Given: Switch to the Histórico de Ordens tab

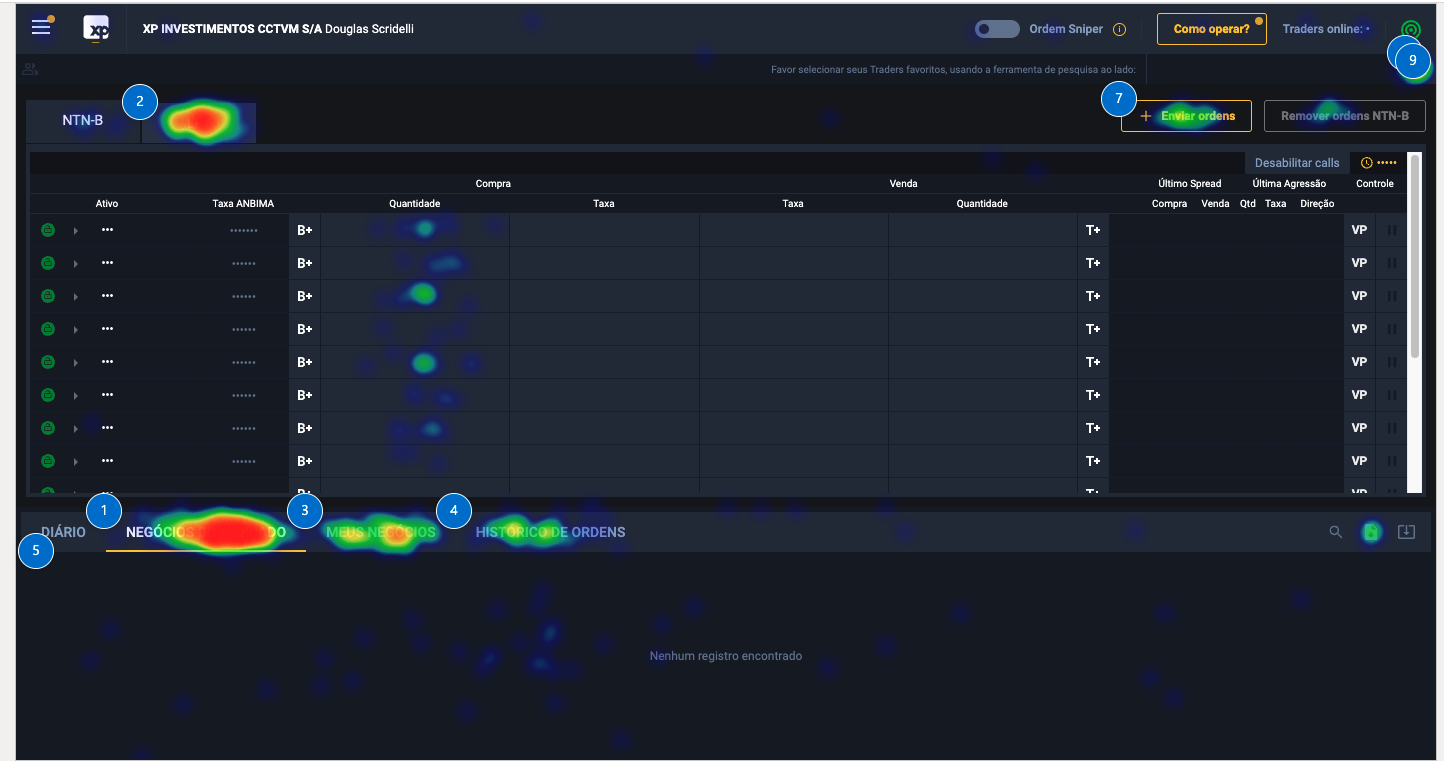Looking at the screenshot, I should [550, 532].
